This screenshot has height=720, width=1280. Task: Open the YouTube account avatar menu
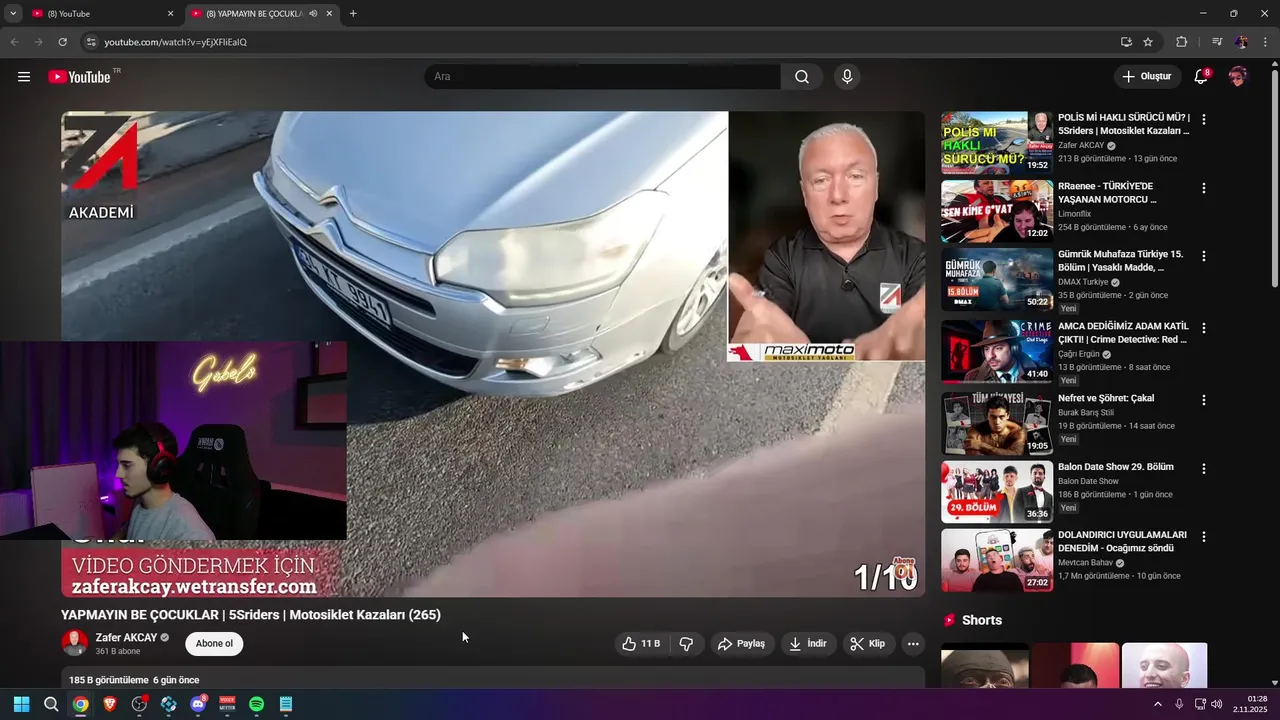(1238, 77)
